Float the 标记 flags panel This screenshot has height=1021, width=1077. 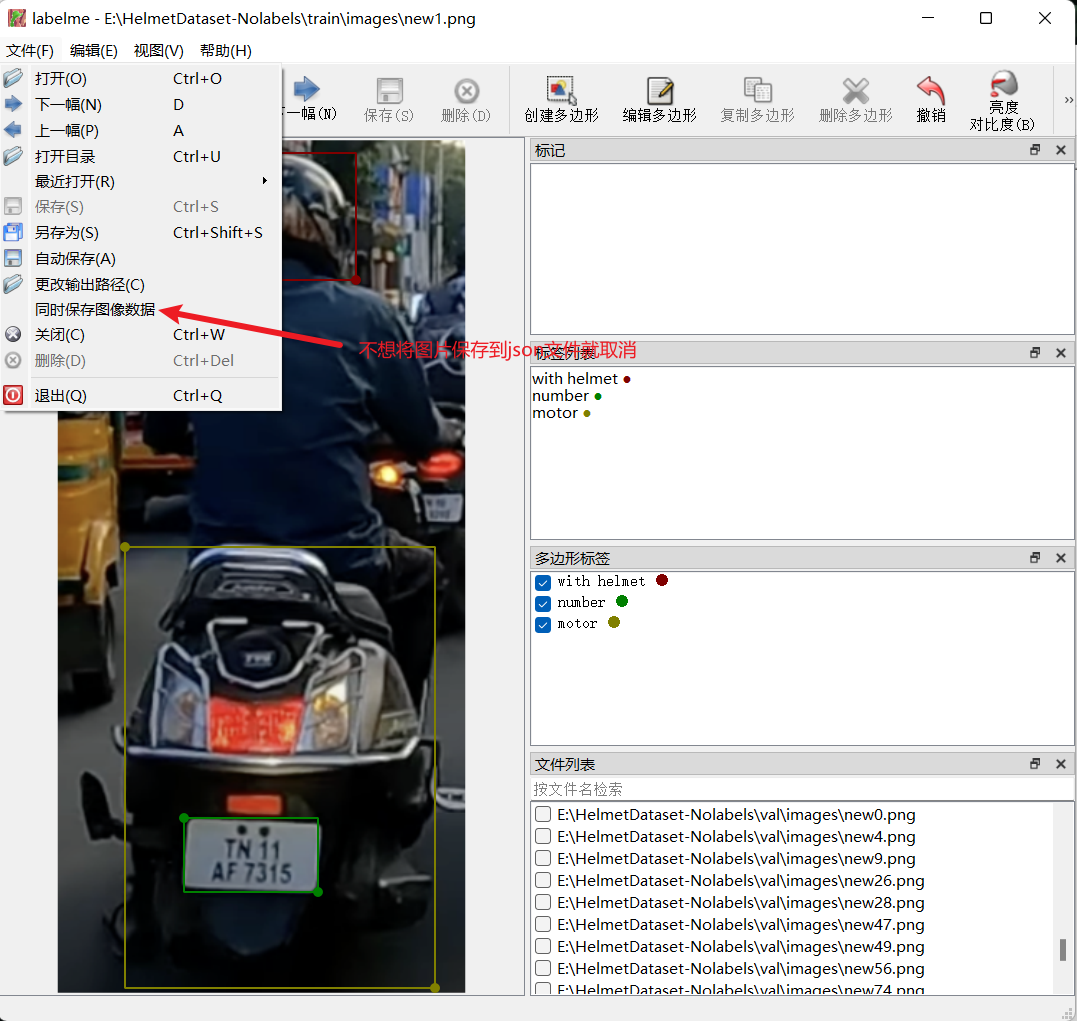[x=1035, y=150]
